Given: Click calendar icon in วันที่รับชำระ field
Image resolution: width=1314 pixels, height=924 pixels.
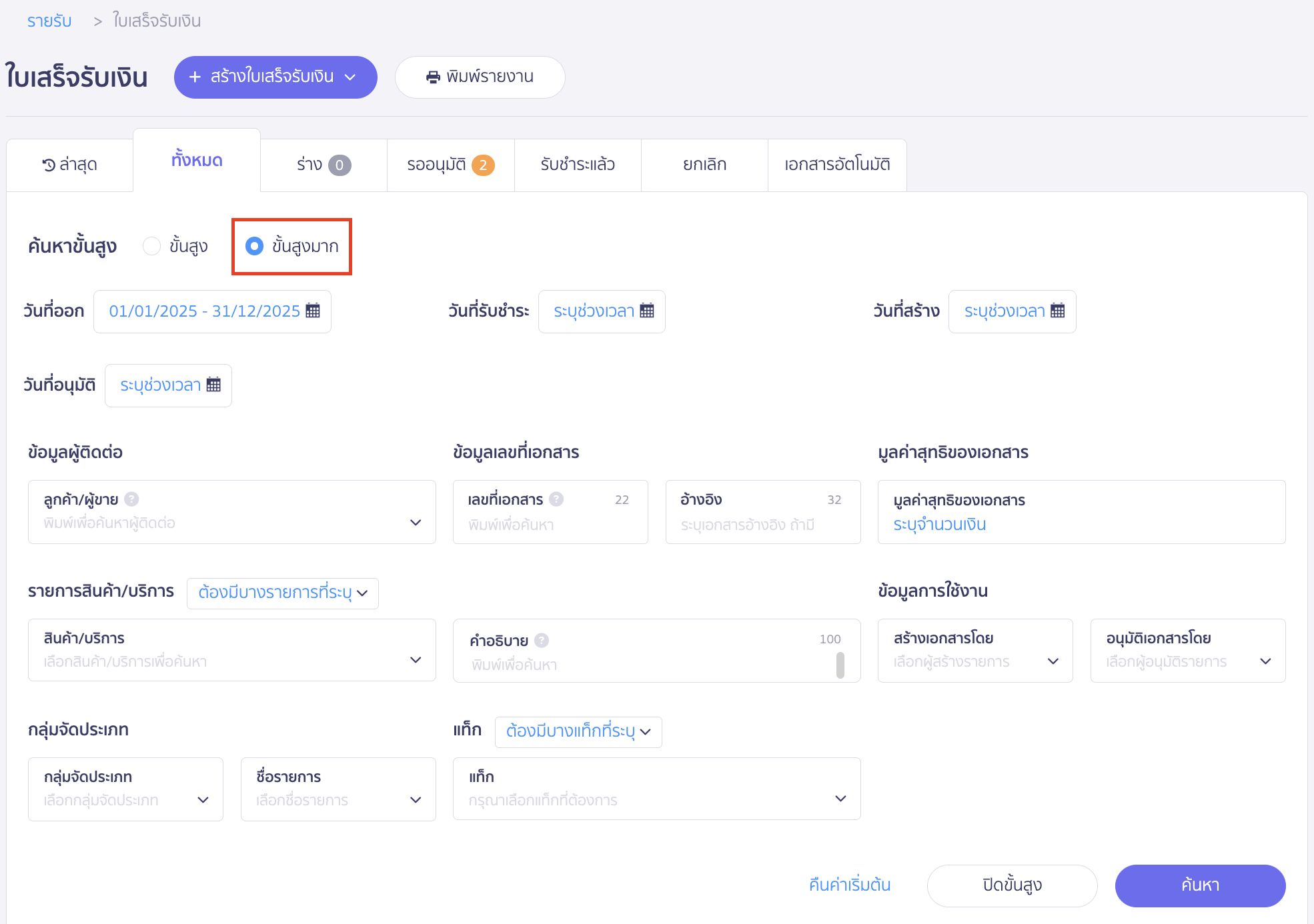Looking at the screenshot, I should [x=647, y=311].
